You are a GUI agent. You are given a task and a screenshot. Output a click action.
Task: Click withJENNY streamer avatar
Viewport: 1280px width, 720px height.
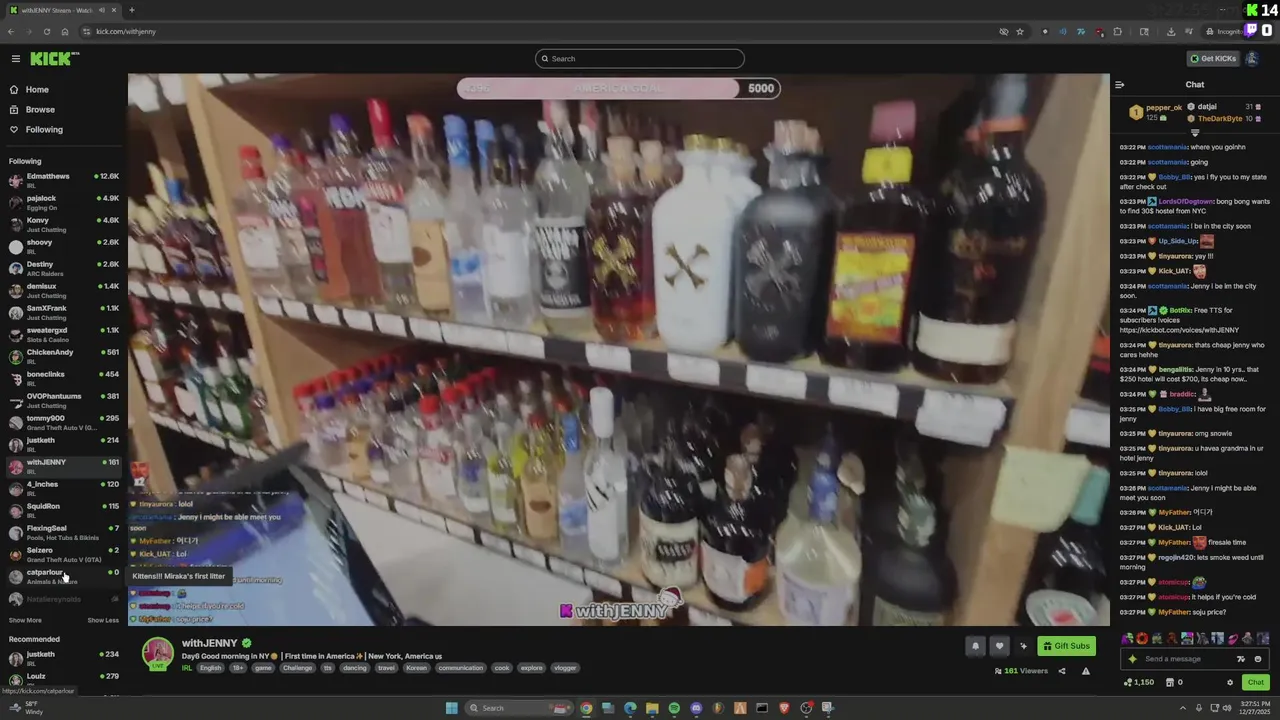click(157, 654)
